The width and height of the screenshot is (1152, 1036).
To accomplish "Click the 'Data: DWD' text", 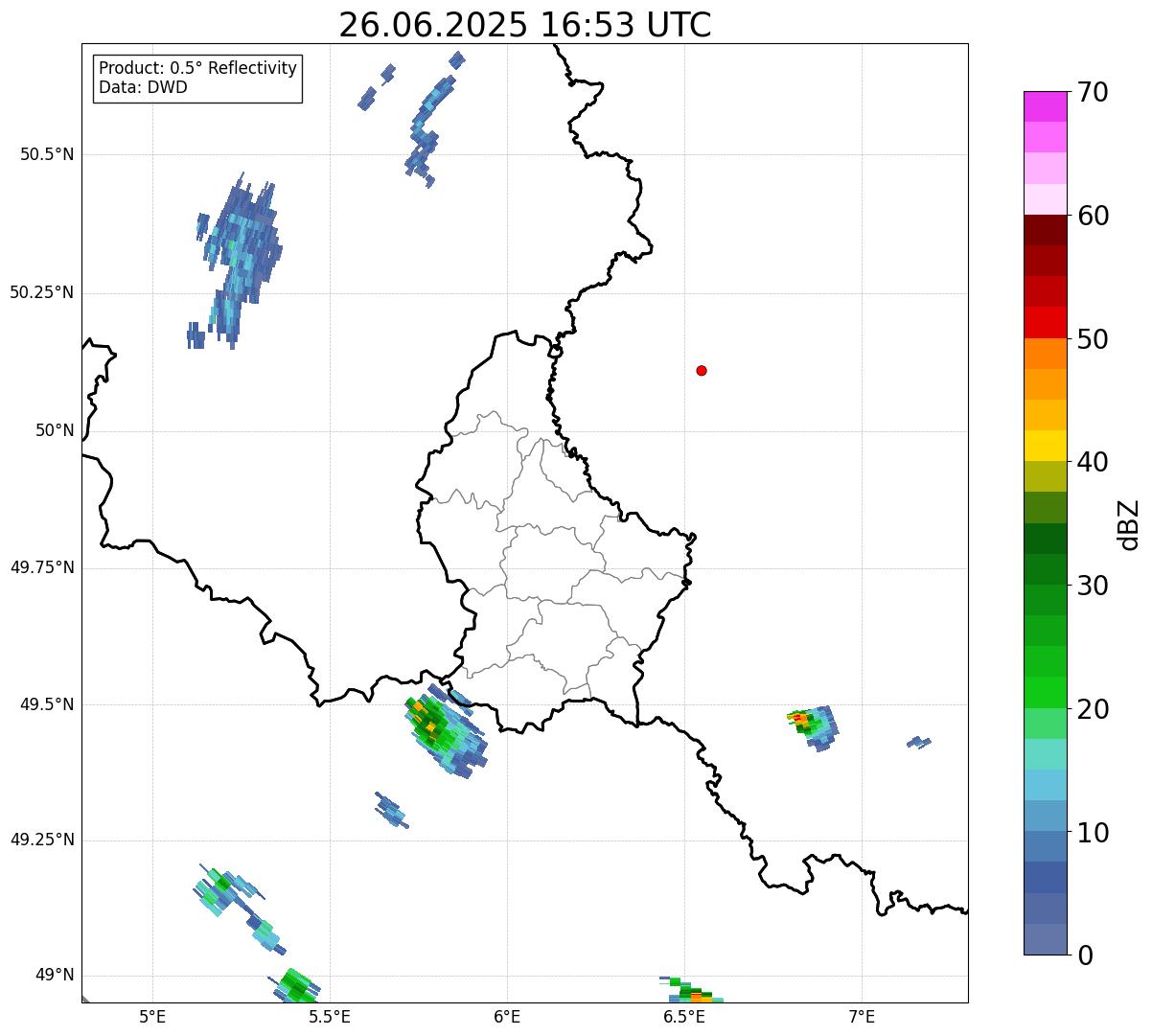I will (143, 87).
